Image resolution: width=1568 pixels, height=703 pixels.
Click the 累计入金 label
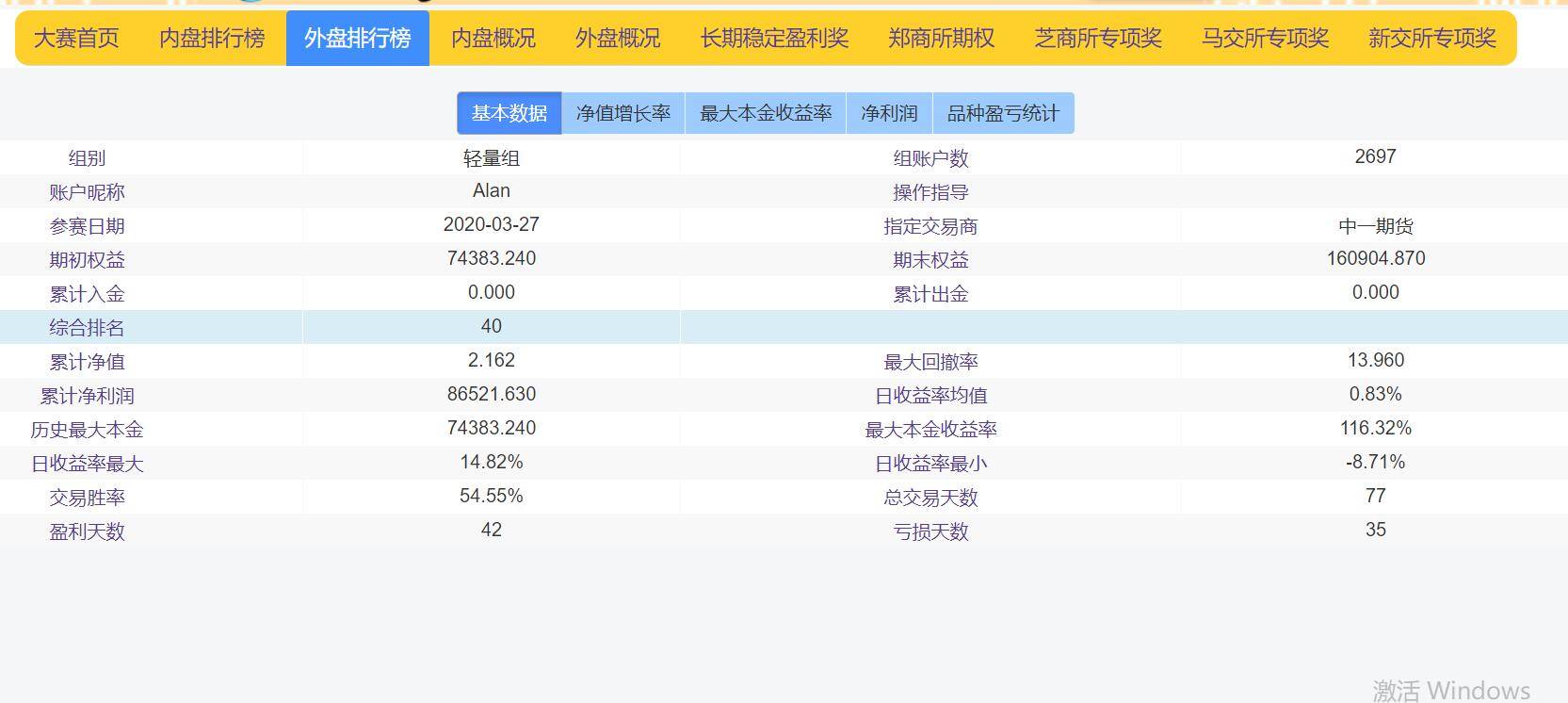click(x=87, y=294)
